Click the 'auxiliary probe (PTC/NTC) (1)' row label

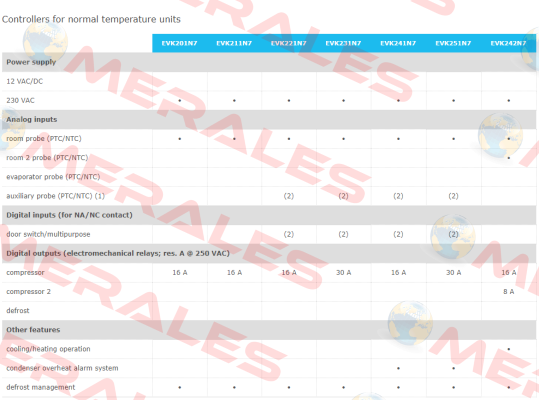click(x=55, y=196)
